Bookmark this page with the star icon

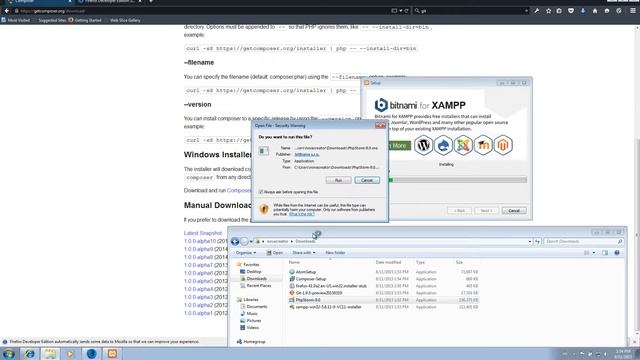point(549,11)
